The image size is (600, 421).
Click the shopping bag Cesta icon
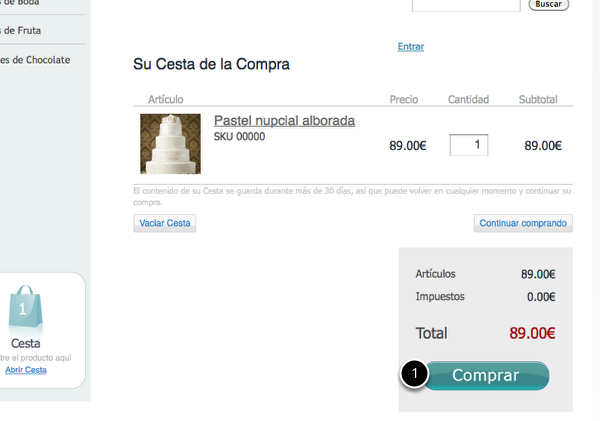[x=25, y=306]
